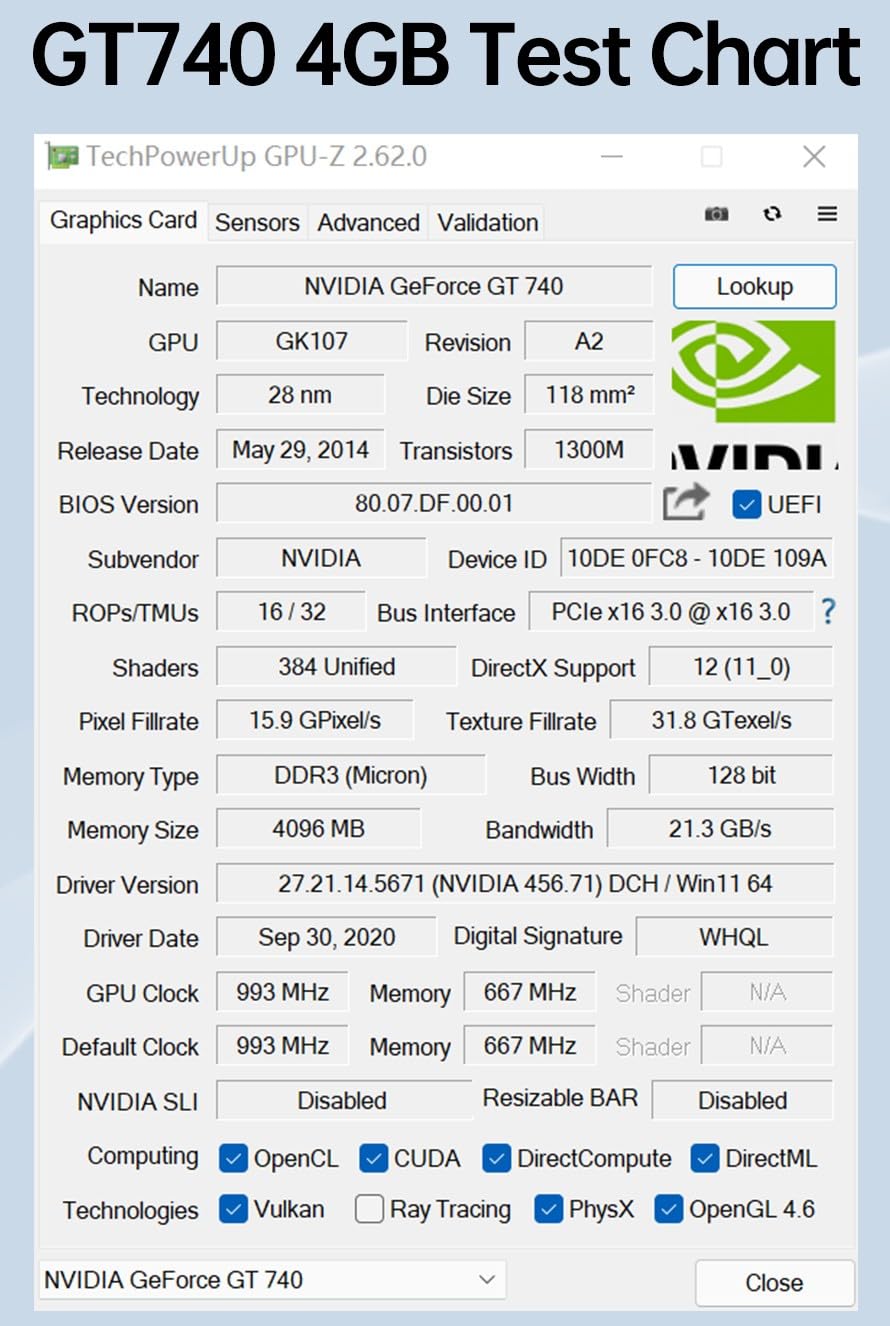Open the Advanced tab

(x=368, y=222)
